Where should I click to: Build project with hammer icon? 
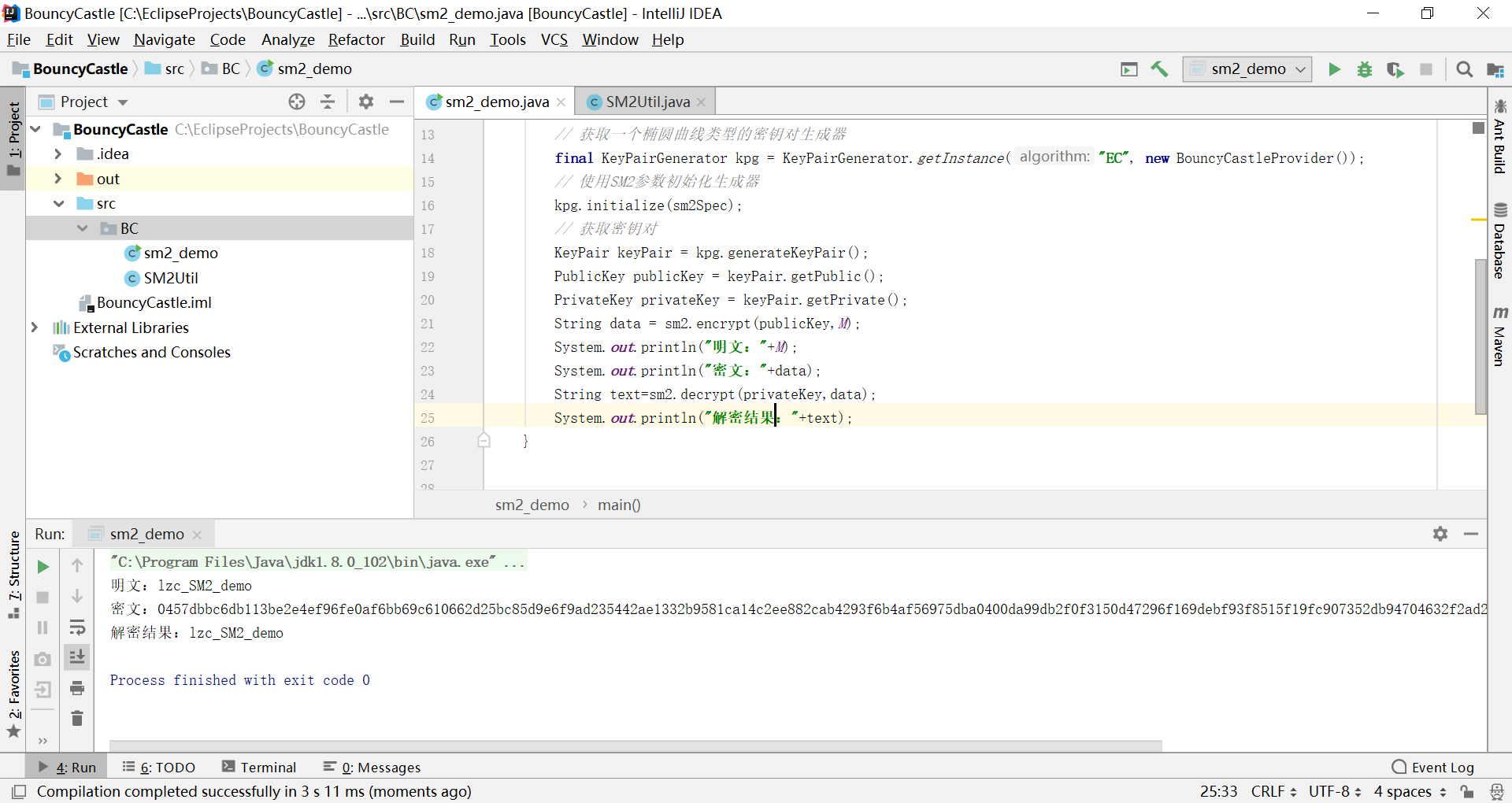coord(1159,69)
